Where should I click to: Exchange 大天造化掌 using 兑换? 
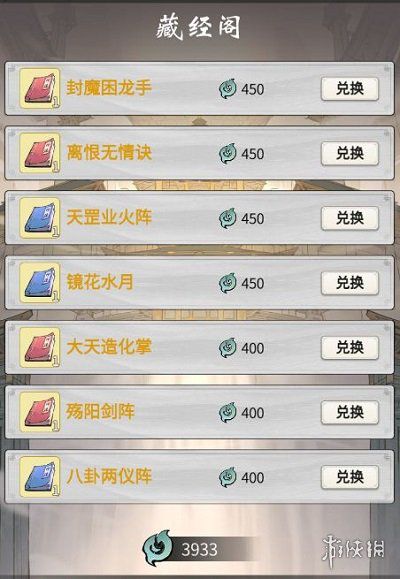(x=350, y=347)
